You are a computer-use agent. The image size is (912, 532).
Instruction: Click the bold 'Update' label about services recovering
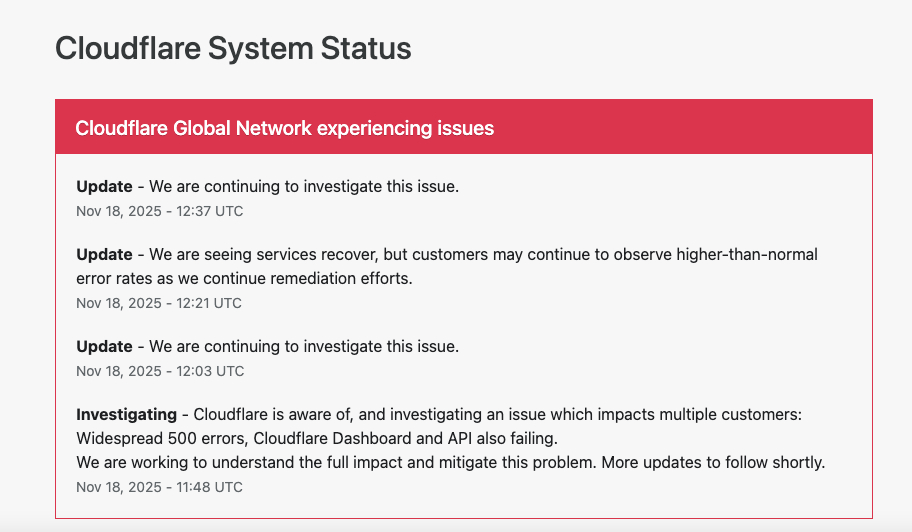pos(104,255)
